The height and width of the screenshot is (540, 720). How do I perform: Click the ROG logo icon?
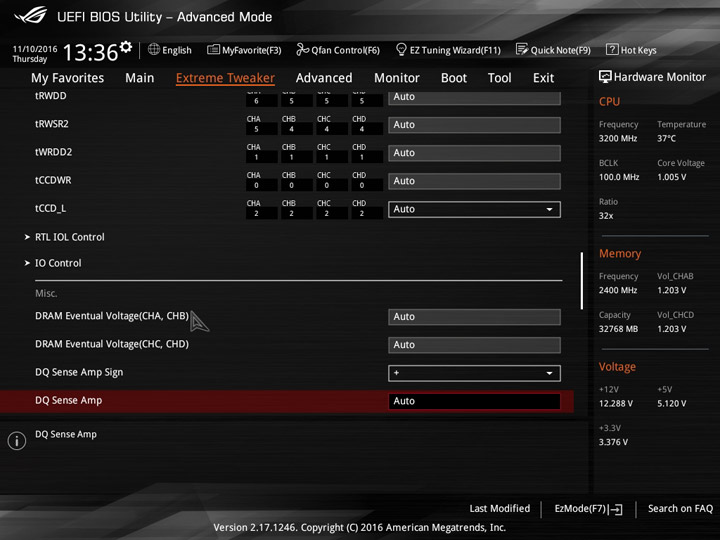point(30,15)
